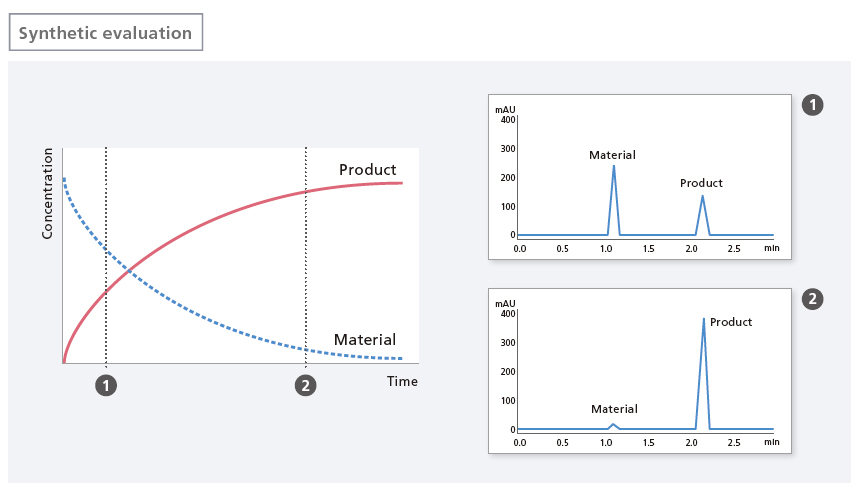Viewport: 859px width, 488px height.
Task: Click the Material text label in the bottom chromatogram
Action: pos(614,409)
